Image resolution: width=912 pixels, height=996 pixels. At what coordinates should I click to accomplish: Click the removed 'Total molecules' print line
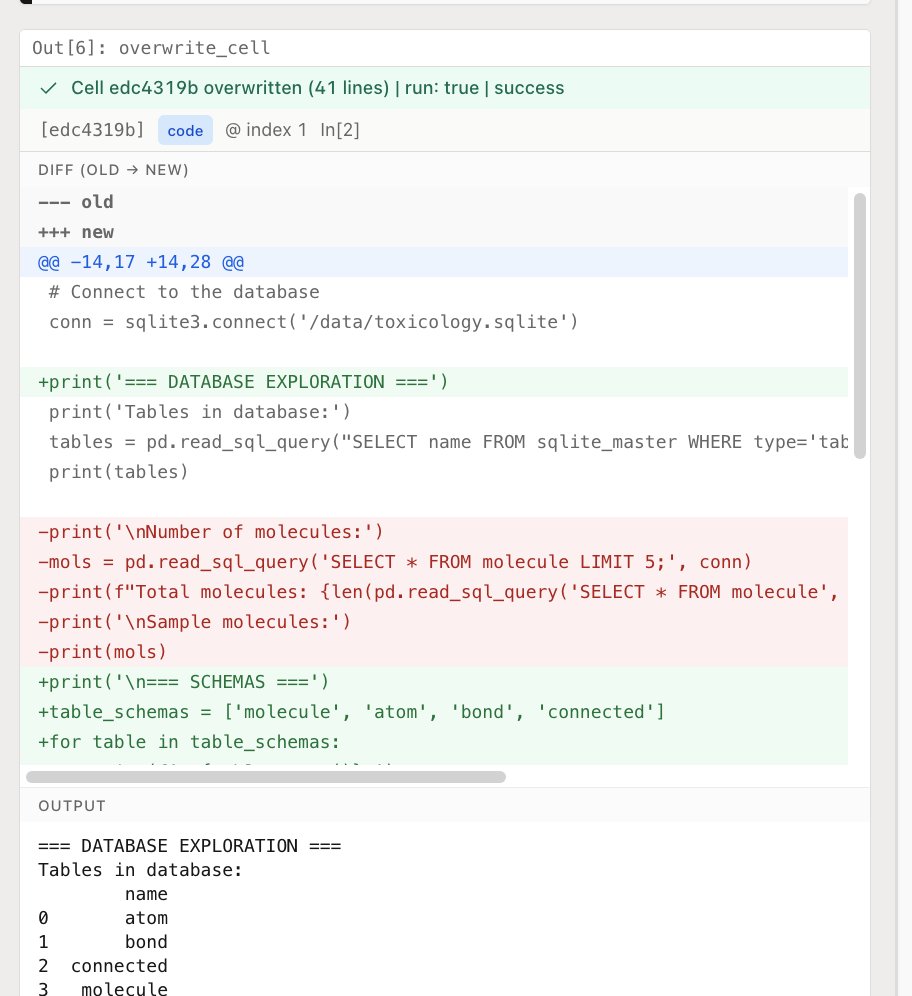click(x=434, y=592)
